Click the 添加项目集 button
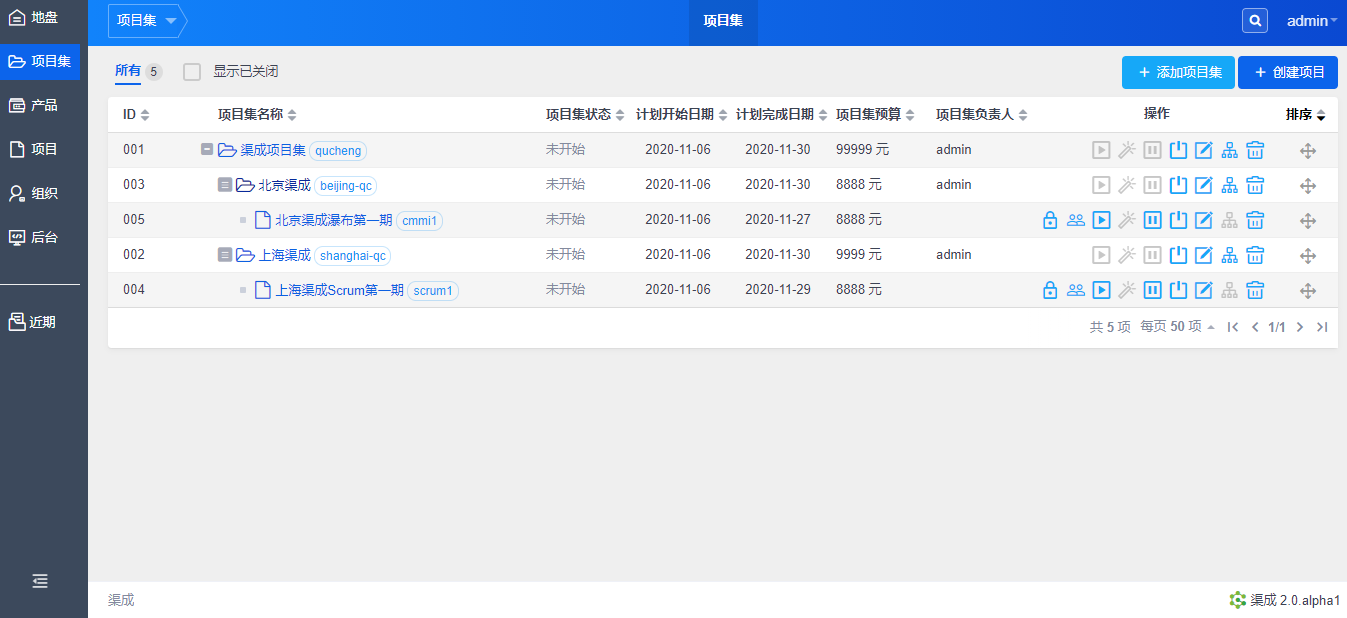Screen dimensions: 1347x618 (x=1178, y=72)
